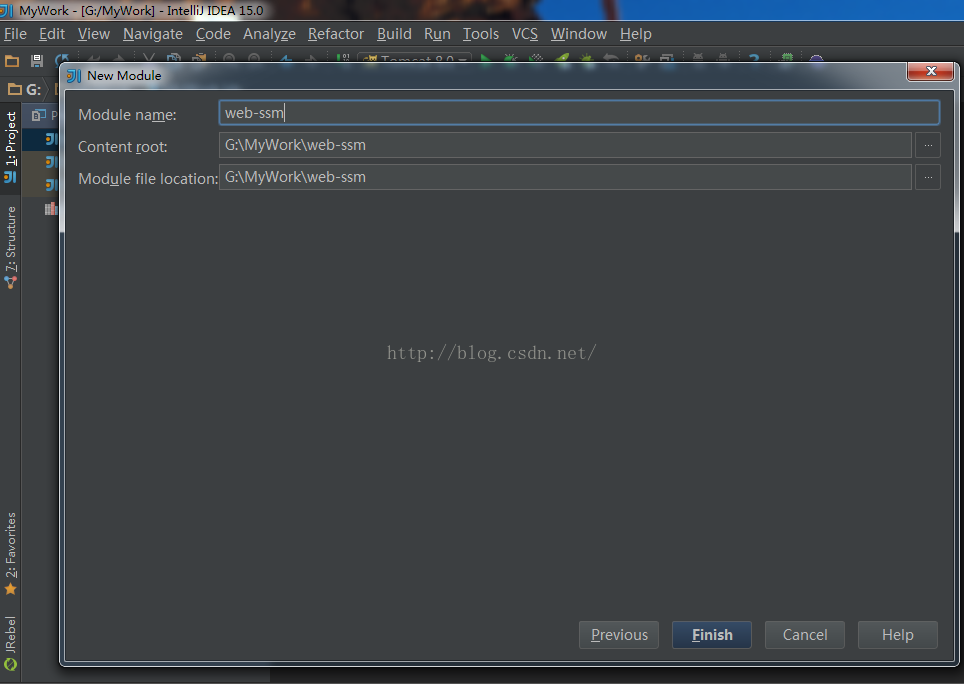The image size is (964, 684).
Task: Open the VCS menu
Action: [524, 34]
